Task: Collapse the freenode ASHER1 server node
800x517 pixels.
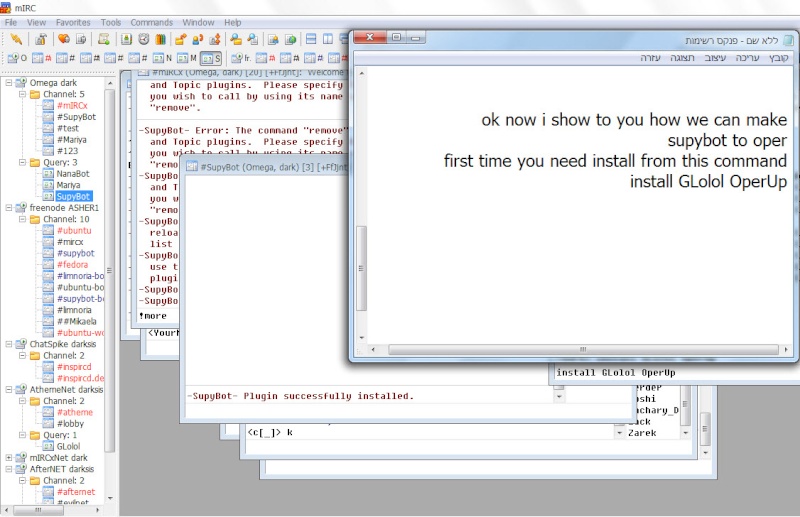Action: coord(9,208)
